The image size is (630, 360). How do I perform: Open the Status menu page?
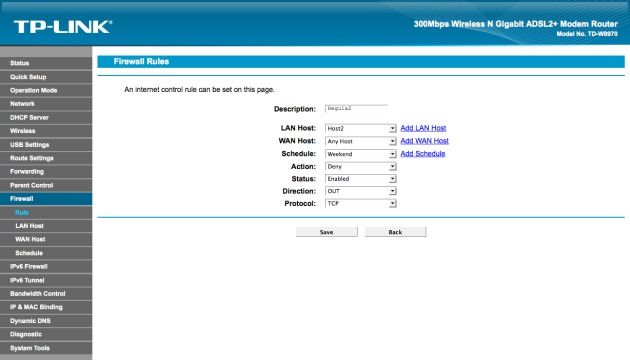(46, 63)
